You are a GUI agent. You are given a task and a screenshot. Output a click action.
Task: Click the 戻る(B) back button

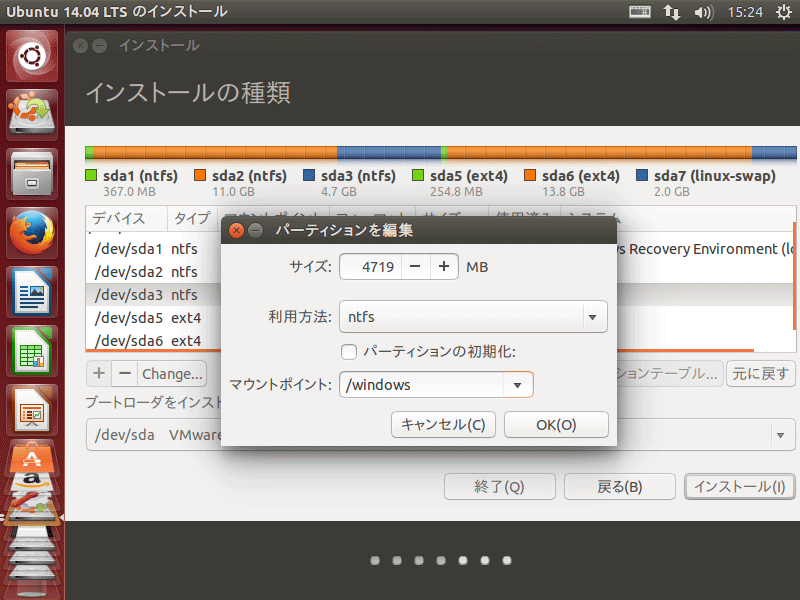pos(619,487)
